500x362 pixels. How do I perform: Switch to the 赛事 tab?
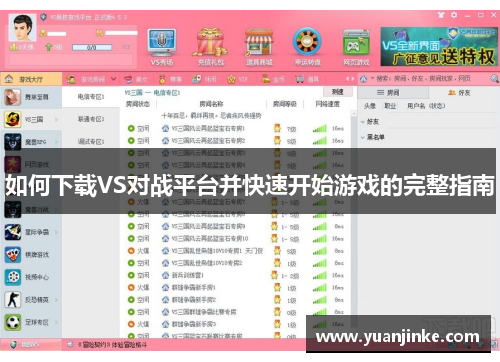tap(170, 79)
